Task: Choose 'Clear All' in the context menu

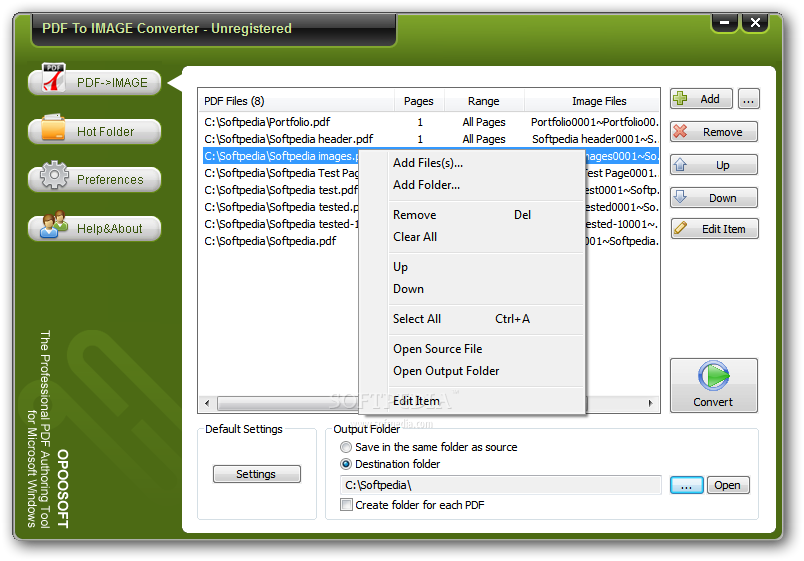Action: pyautogui.click(x=472, y=237)
